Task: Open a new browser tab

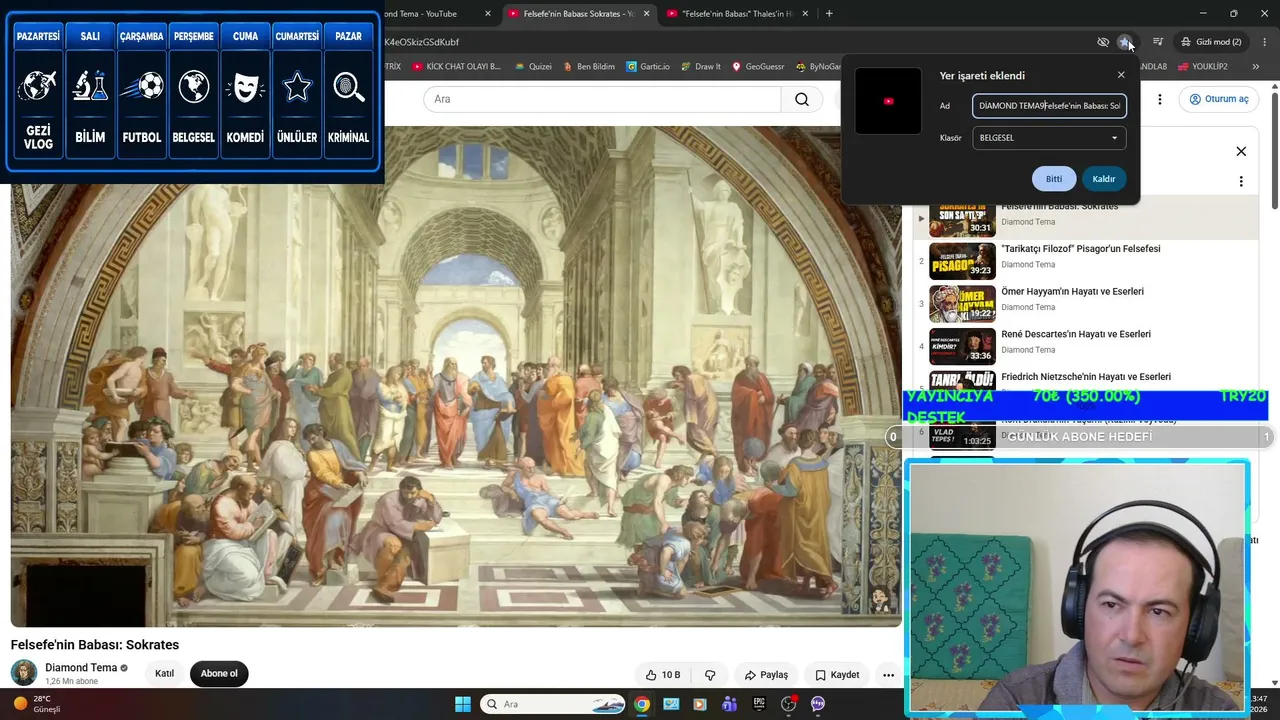Action: 829,14
